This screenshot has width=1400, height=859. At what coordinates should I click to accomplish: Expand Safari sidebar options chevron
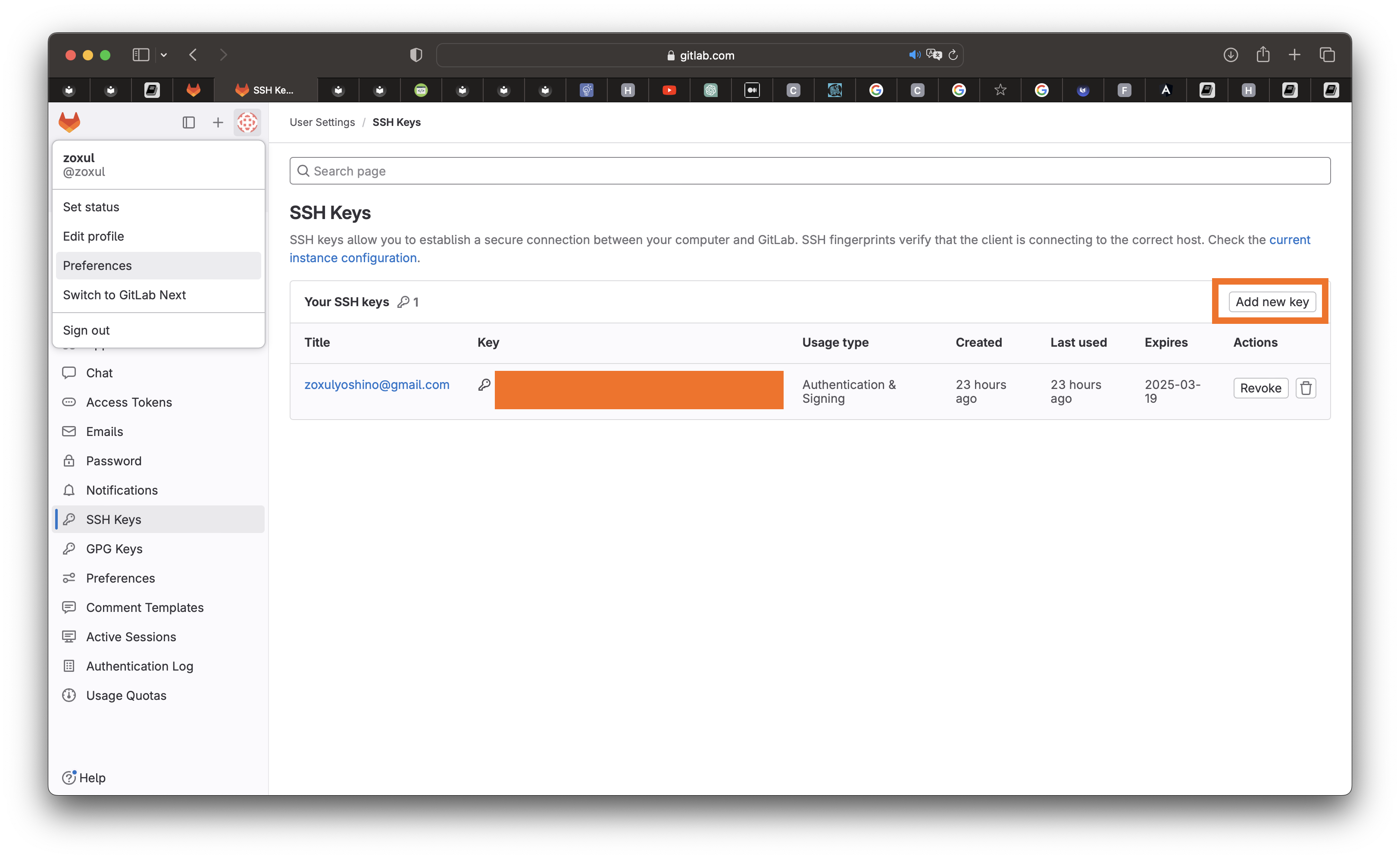[x=164, y=55]
